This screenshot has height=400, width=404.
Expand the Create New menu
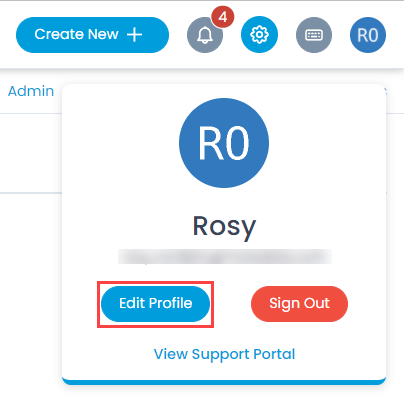pos(92,35)
